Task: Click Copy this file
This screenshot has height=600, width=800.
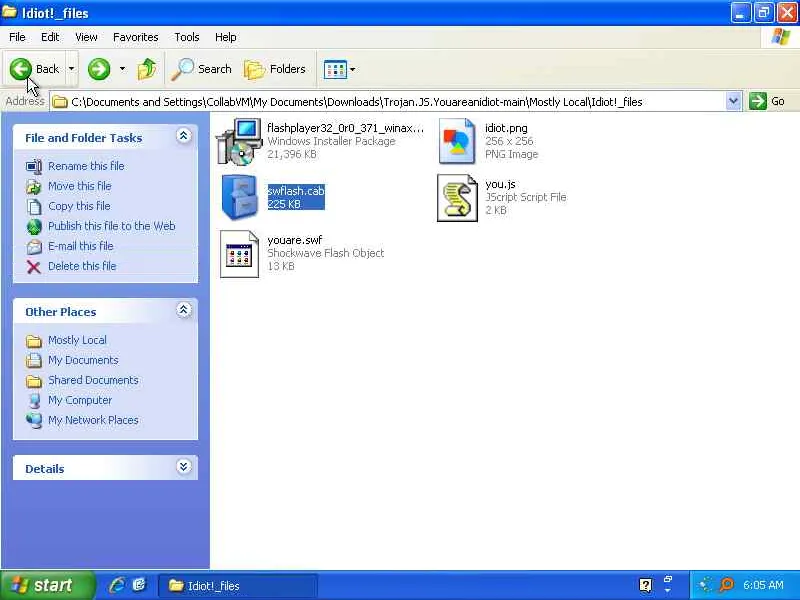Action: [x=79, y=206]
